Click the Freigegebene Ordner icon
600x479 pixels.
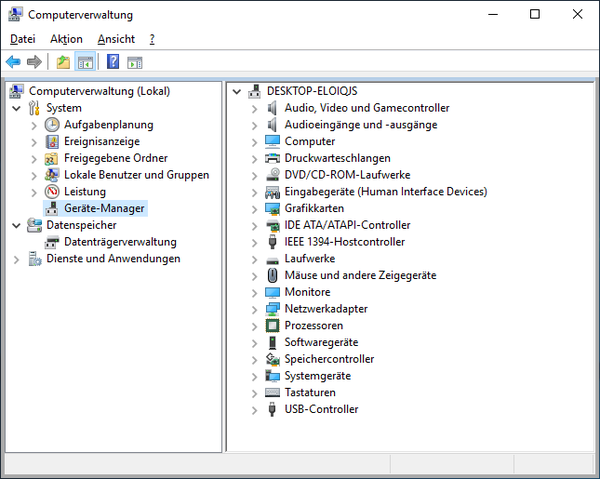click(x=52, y=158)
